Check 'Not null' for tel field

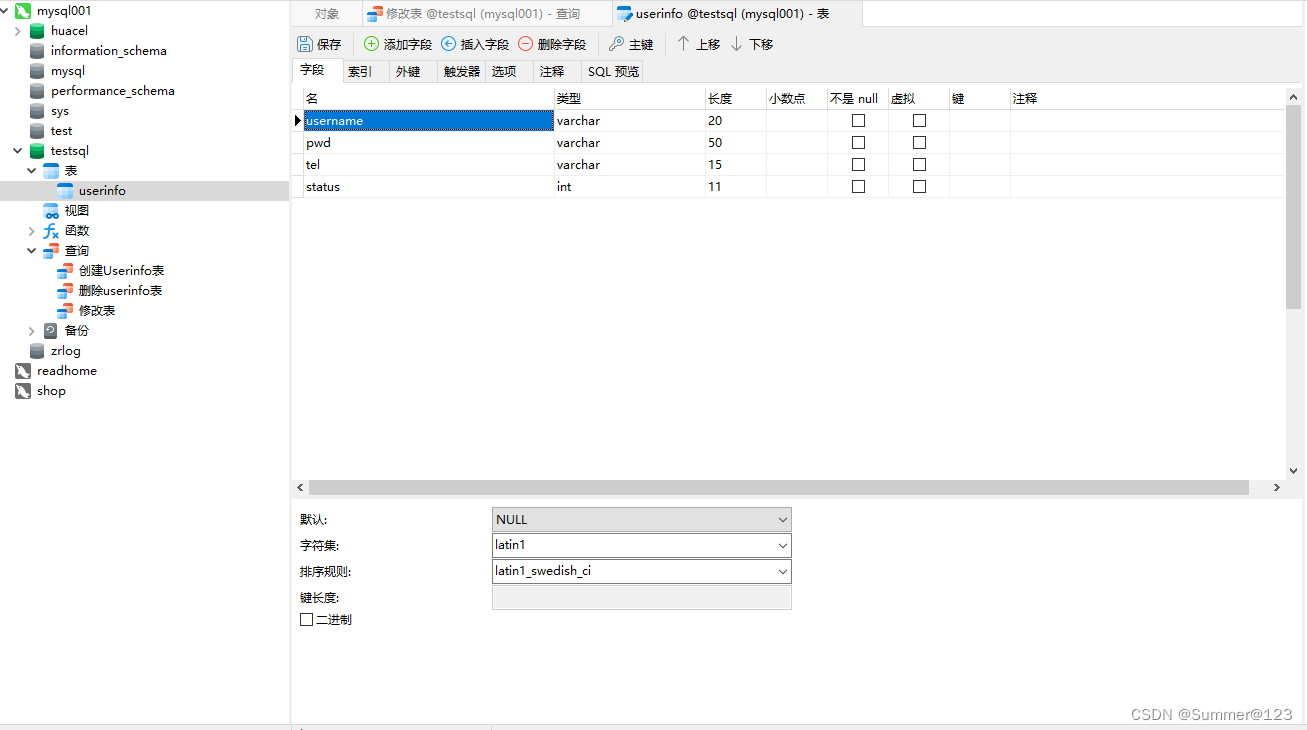[x=858, y=164]
